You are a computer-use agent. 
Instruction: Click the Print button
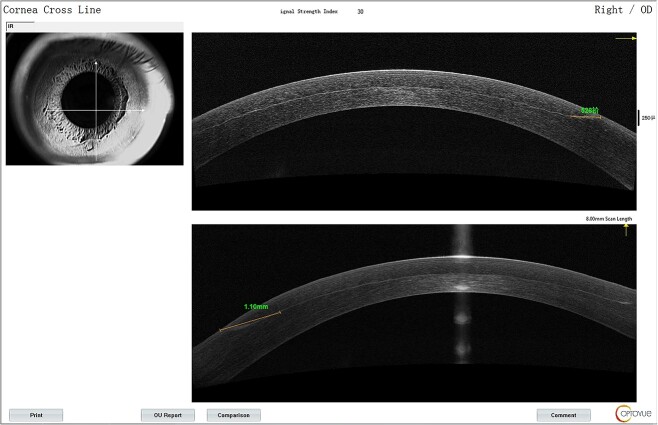coord(36,415)
